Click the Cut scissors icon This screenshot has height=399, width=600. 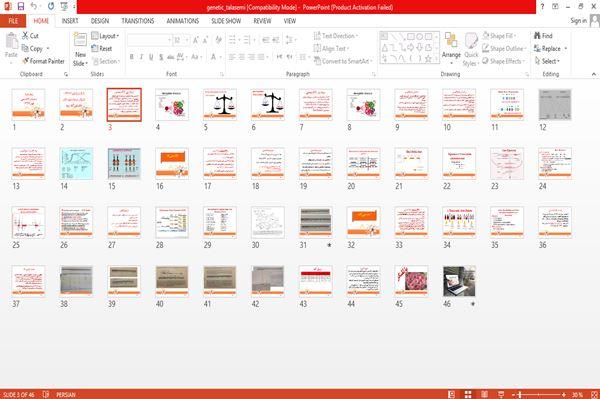click(x=25, y=36)
